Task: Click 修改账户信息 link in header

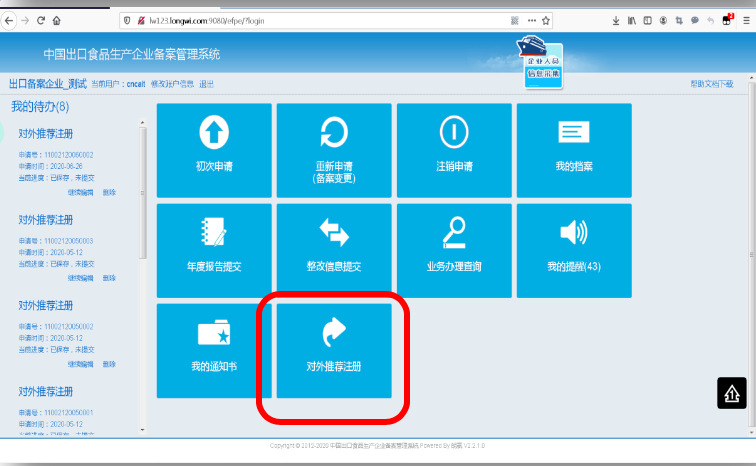Action: coord(173,85)
